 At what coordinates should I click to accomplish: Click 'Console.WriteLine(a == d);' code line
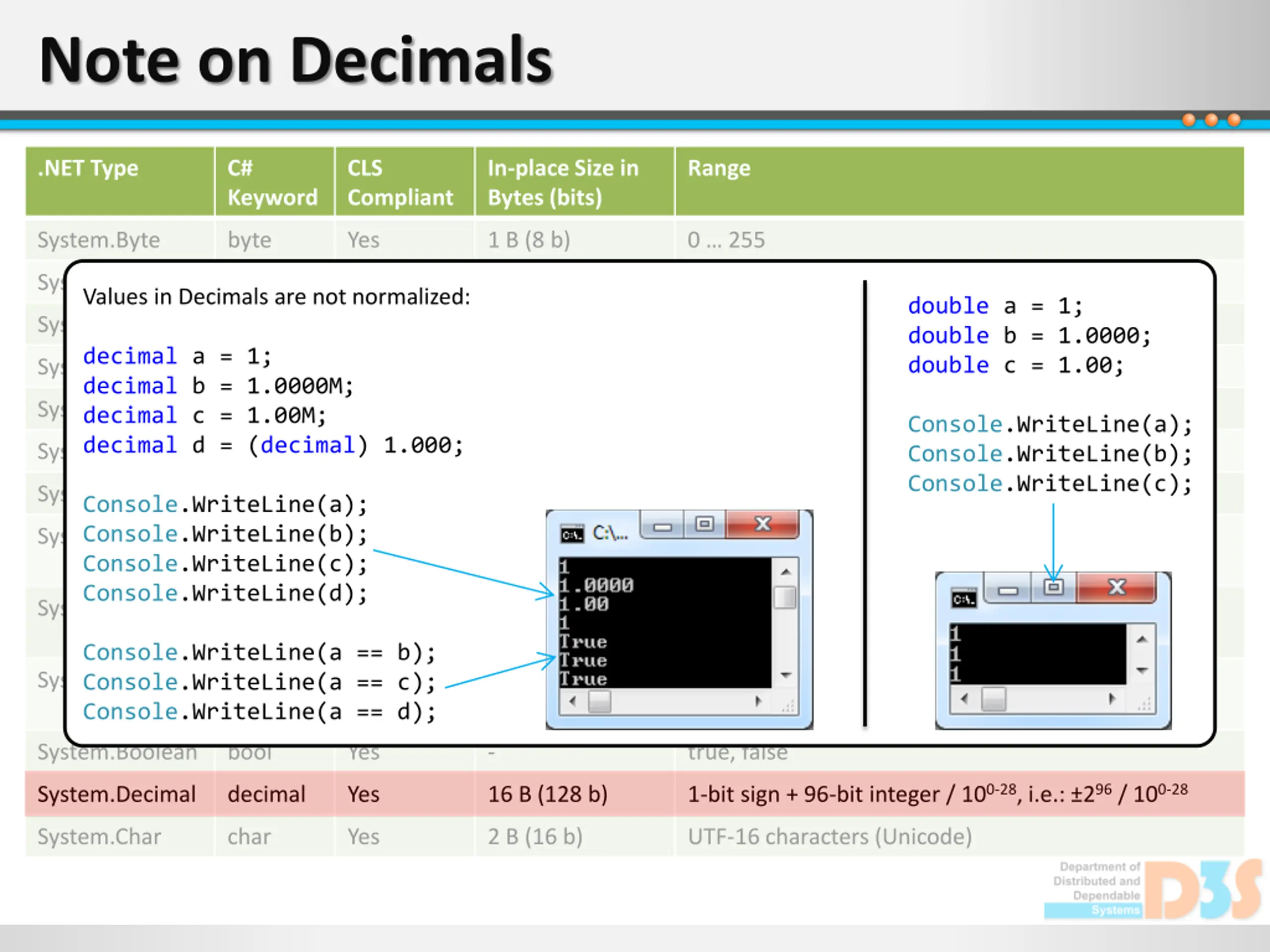(x=259, y=712)
